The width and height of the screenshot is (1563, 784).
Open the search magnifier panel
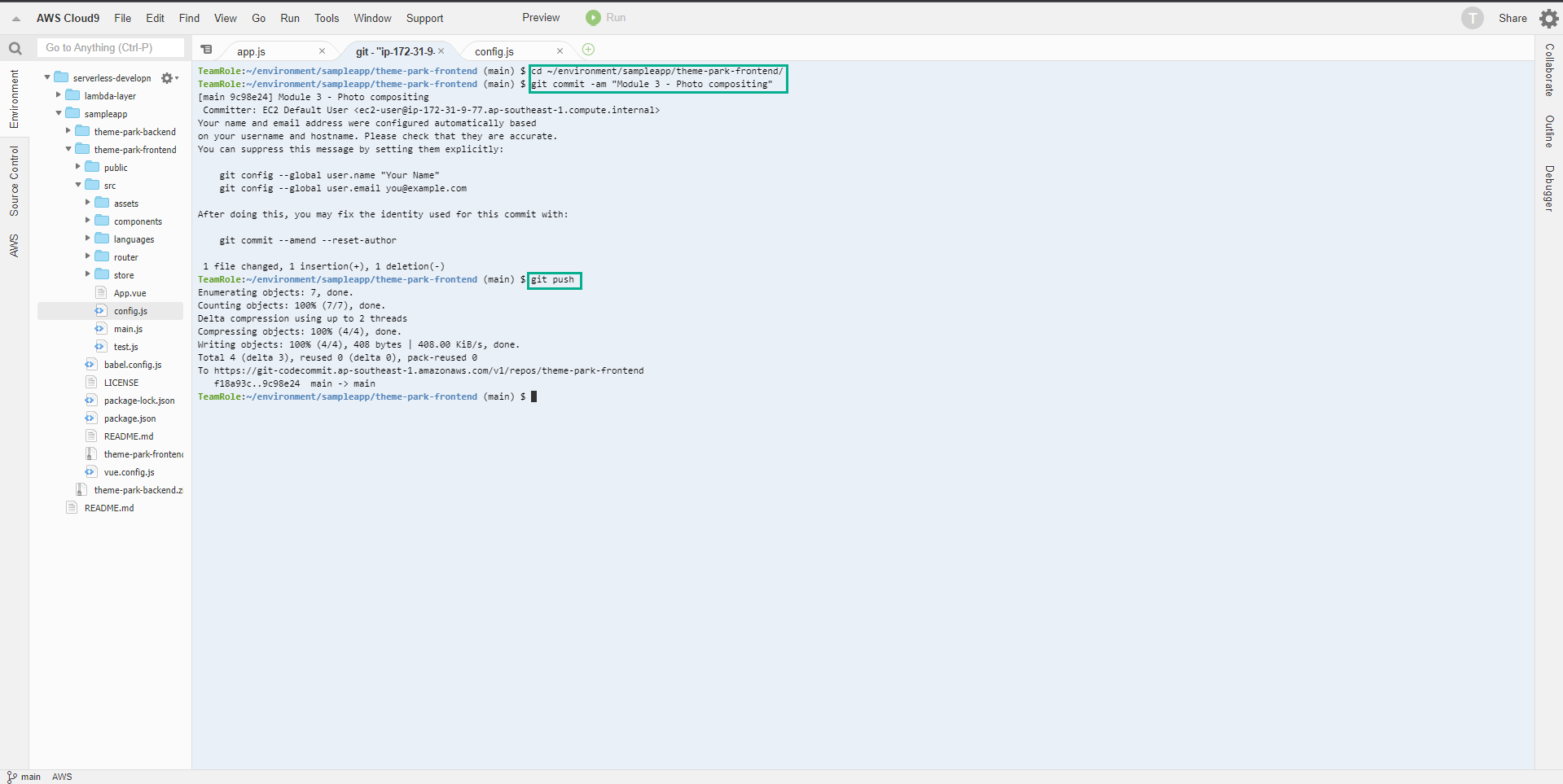point(15,49)
